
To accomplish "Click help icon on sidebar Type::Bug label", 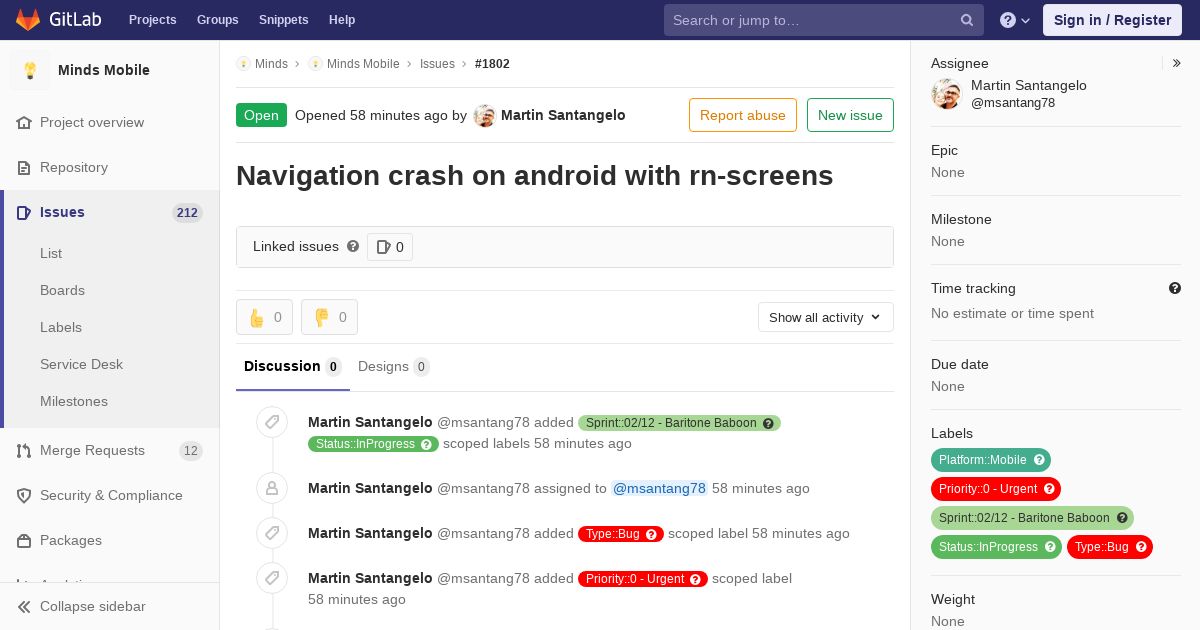I will point(1141,547).
